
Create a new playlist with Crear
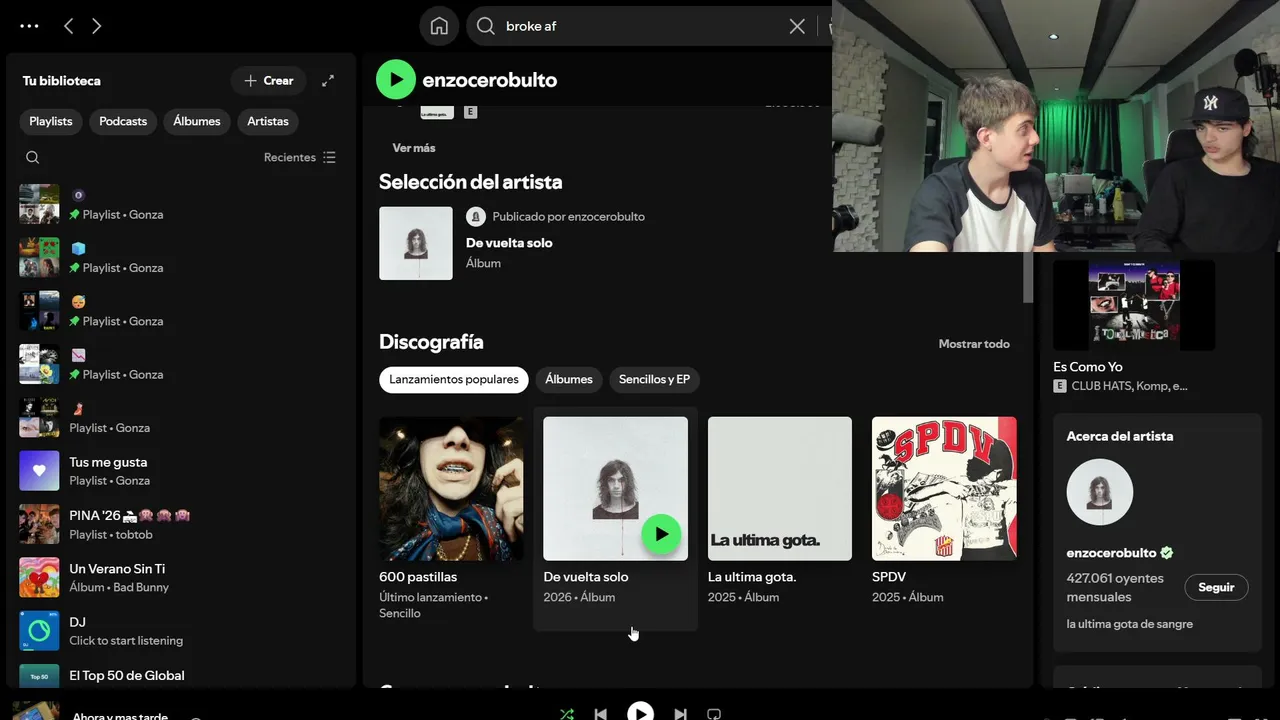point(269,81)
